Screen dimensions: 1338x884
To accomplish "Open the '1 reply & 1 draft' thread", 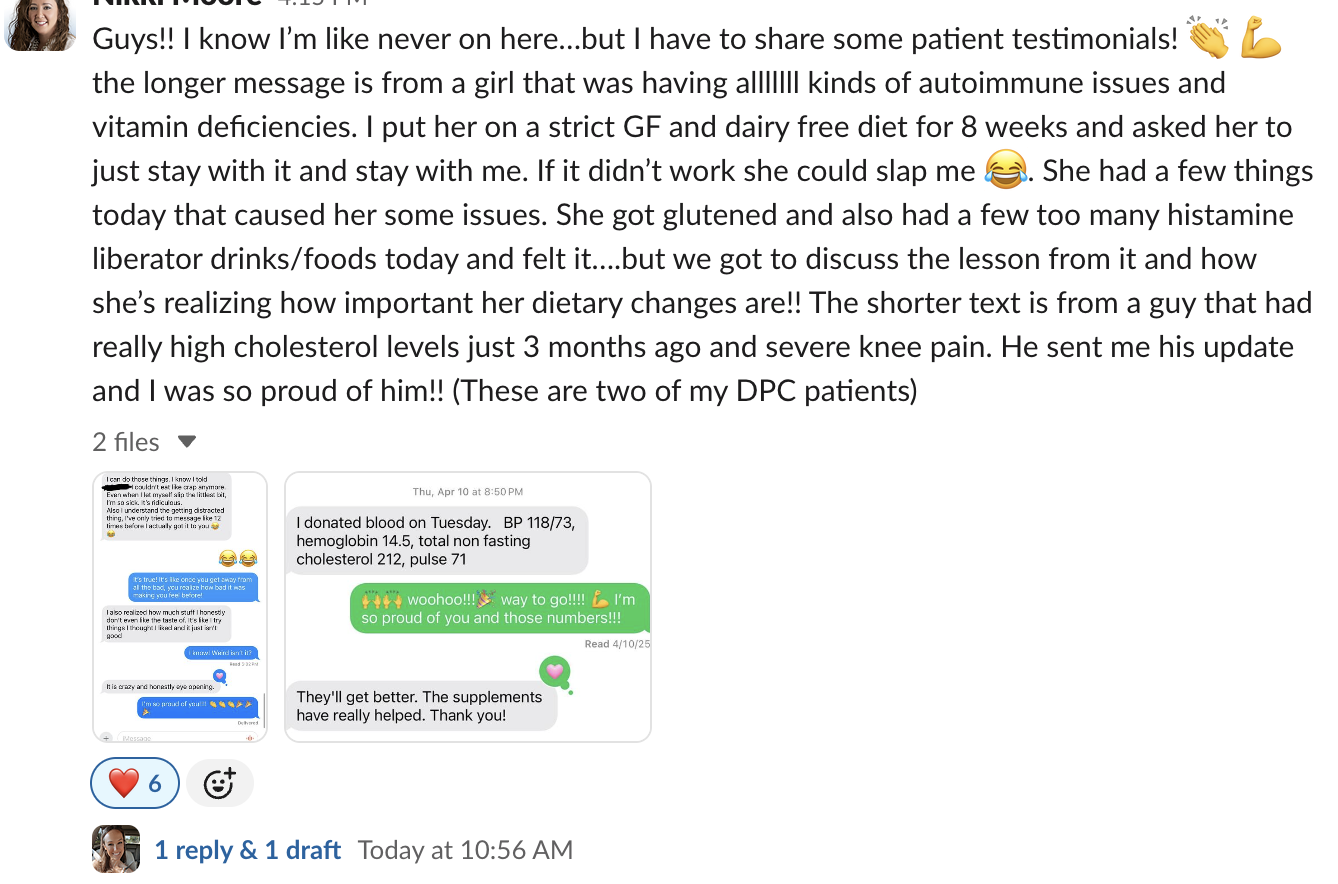I will 247,850.
